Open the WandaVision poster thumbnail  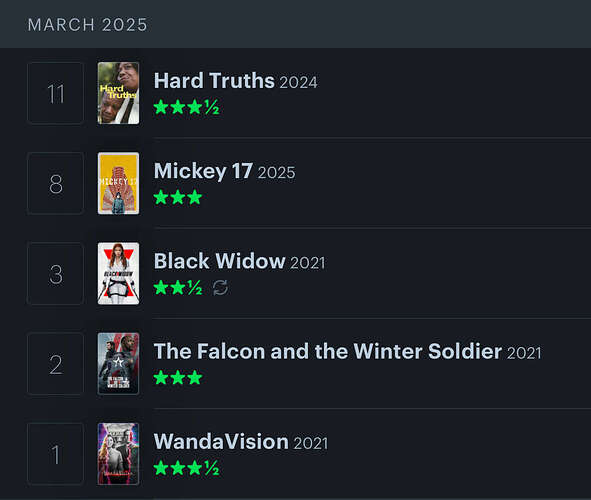point(118,454)
